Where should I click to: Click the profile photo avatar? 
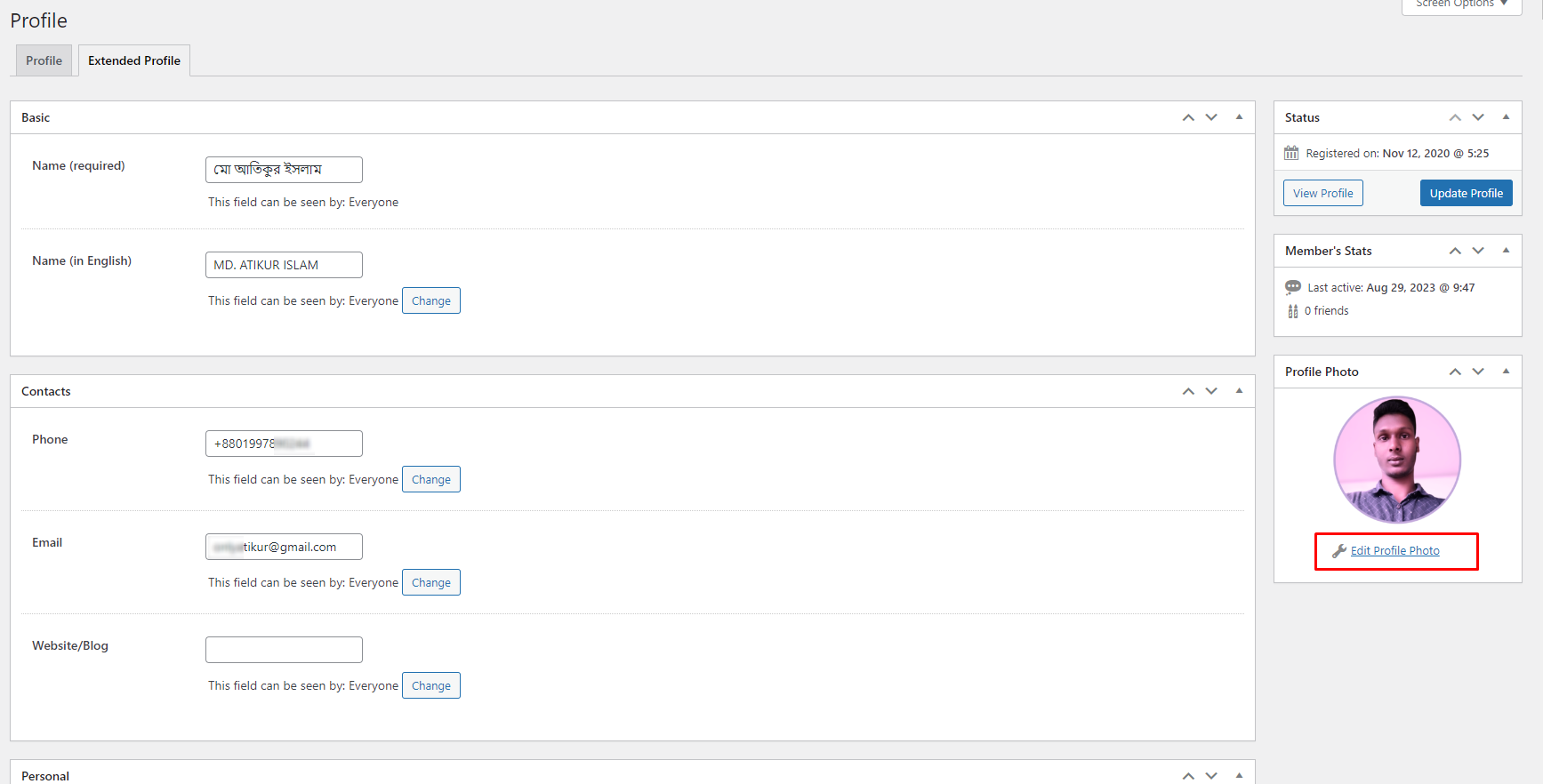pyautogui.click(x=1396, y=460)
